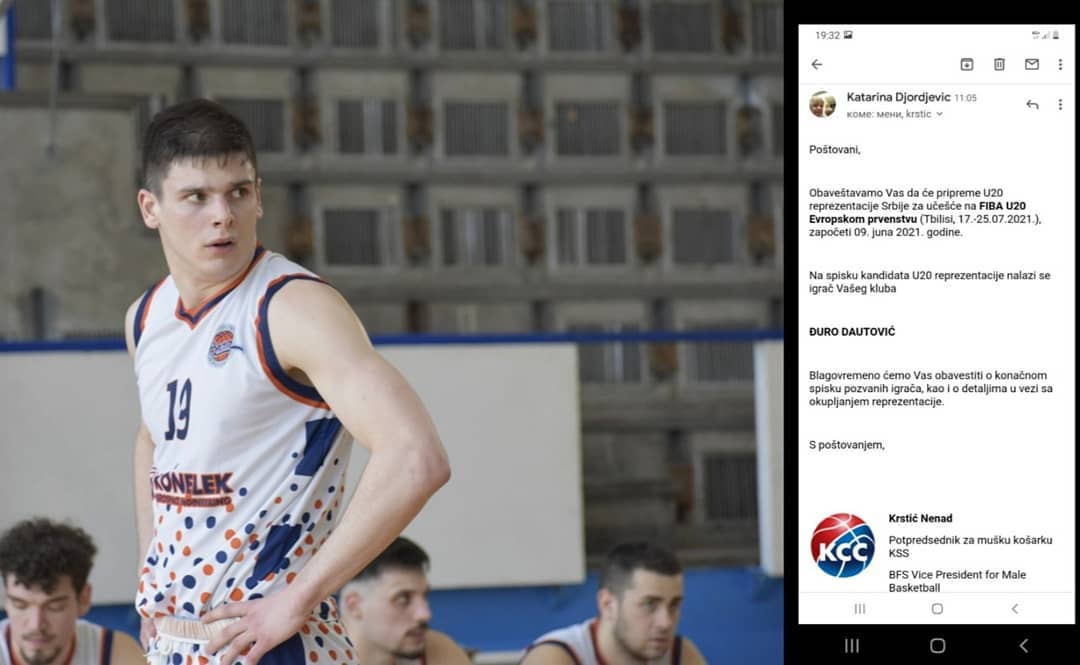Click the KSS logo in signature

[842, 545]
